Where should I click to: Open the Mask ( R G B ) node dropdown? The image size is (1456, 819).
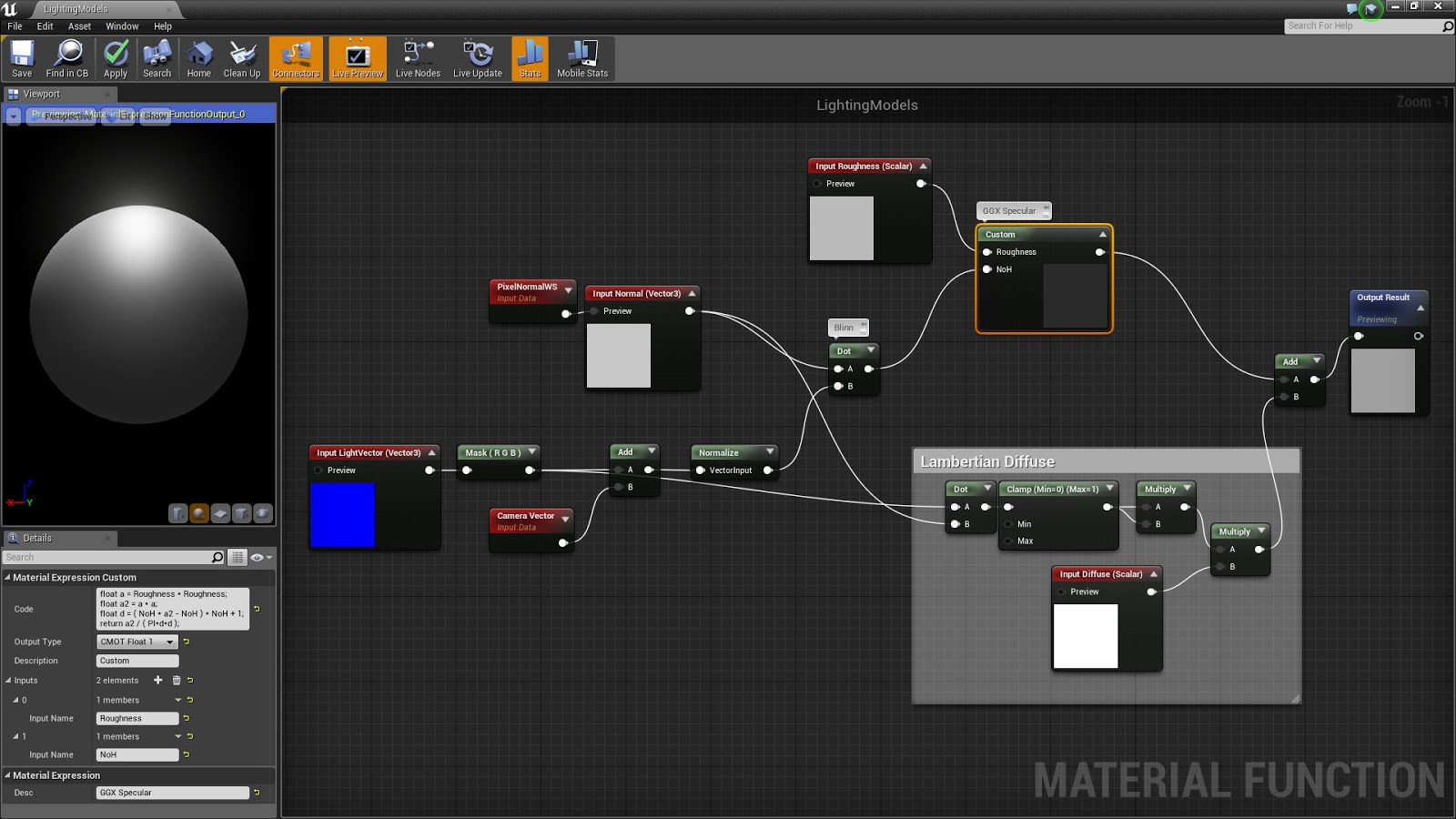tap(531, 451)
